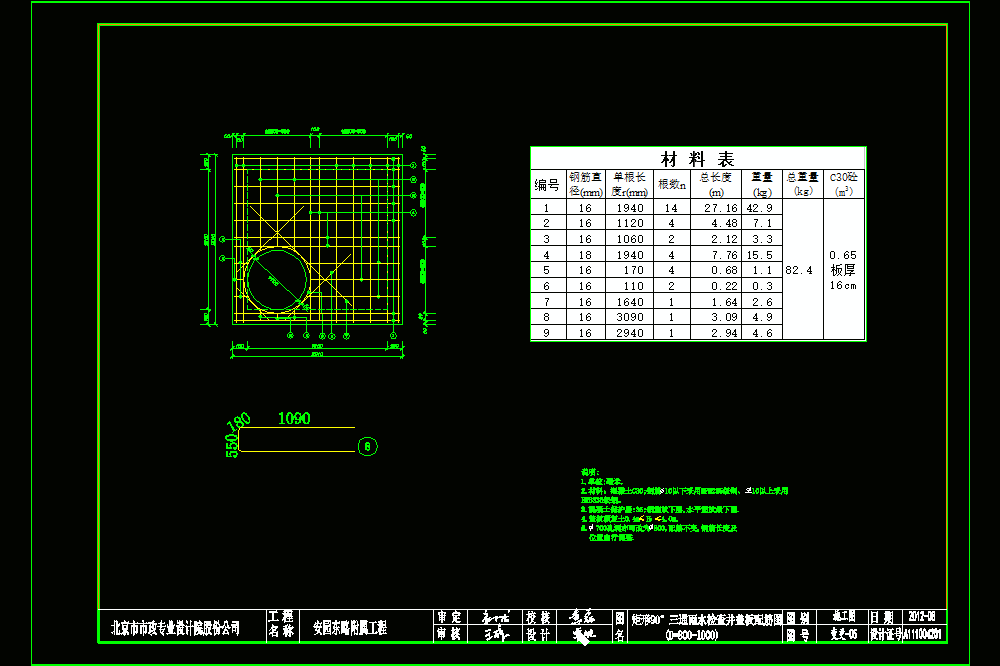Click the 审核 label in title block
This screenshot has width=1000, height=666.
(x=449, y=634)
